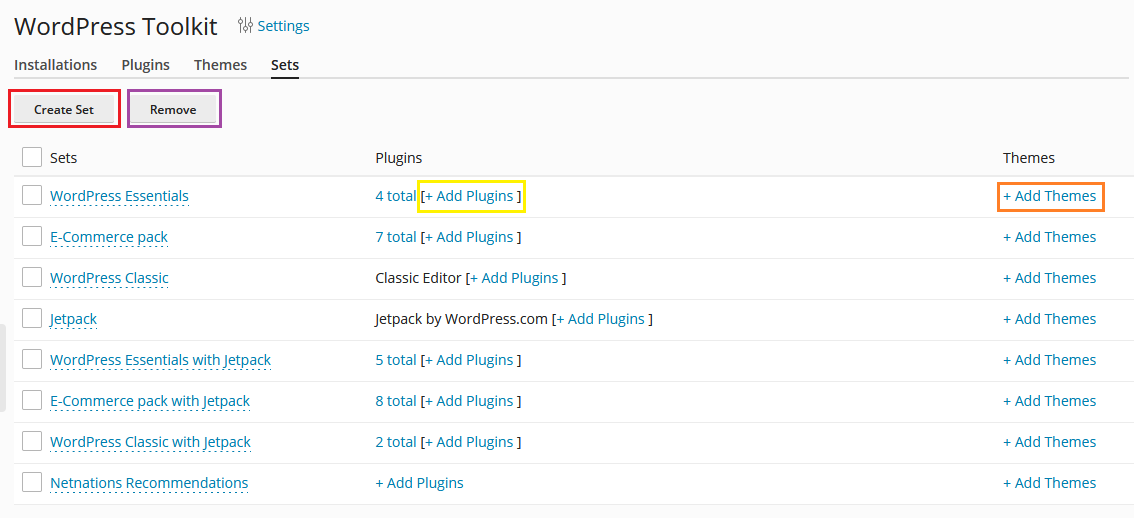Toggle the select-all checkbox in the Sets header
The height and width of the screenshot is (518, 1134).
(32, 157)
